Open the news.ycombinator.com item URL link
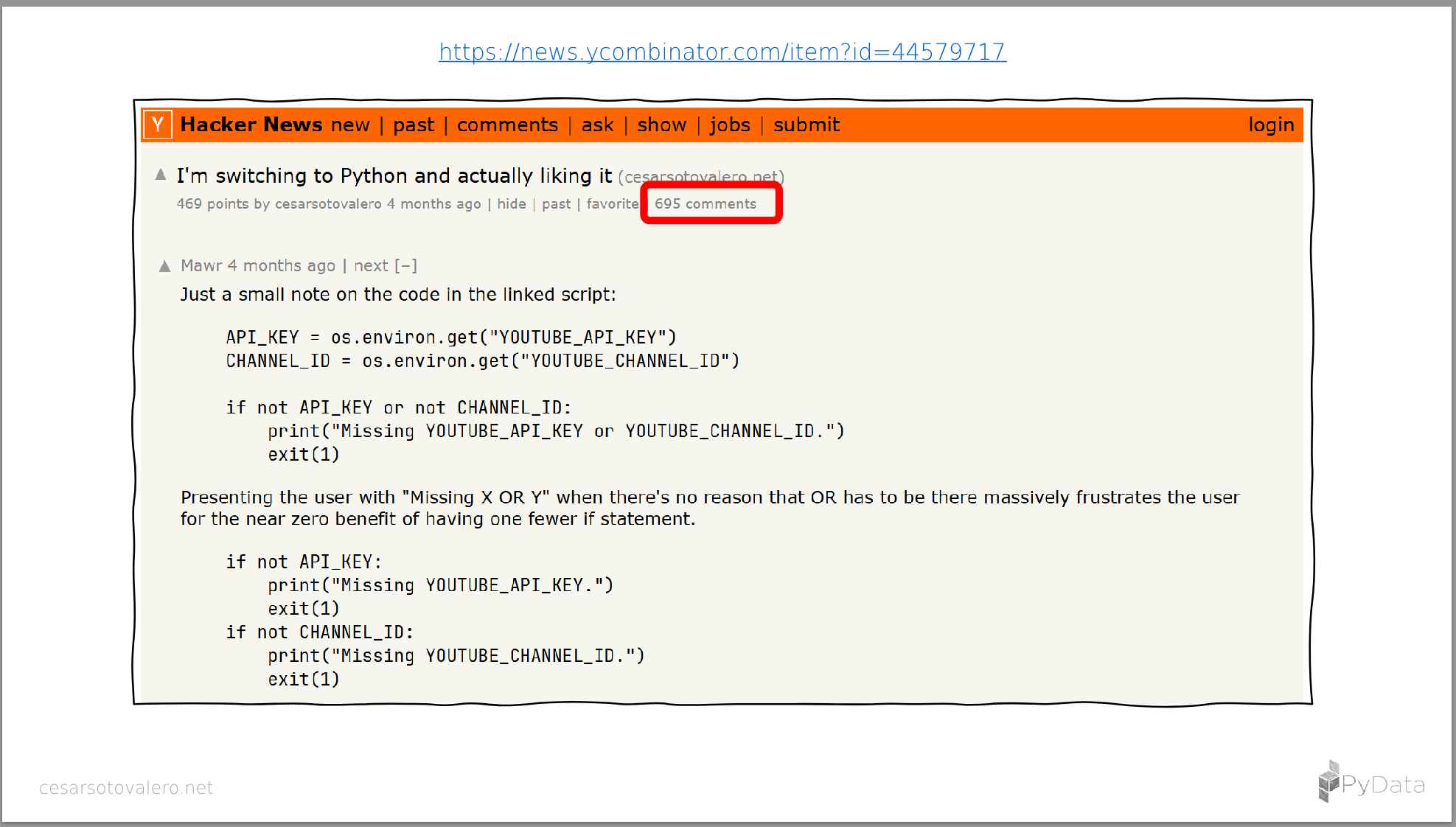The width and height of the screenshot is (1456, 827). pos(722,52)
